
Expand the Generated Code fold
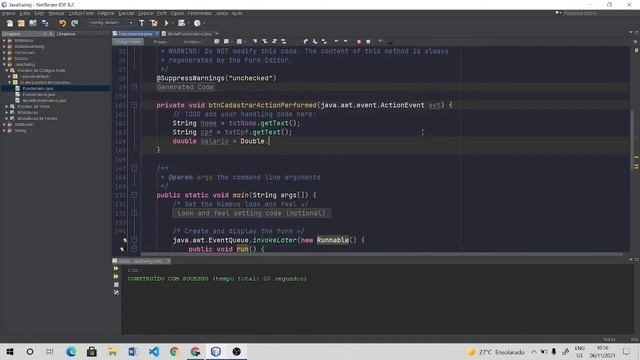(x=134, y=87)
